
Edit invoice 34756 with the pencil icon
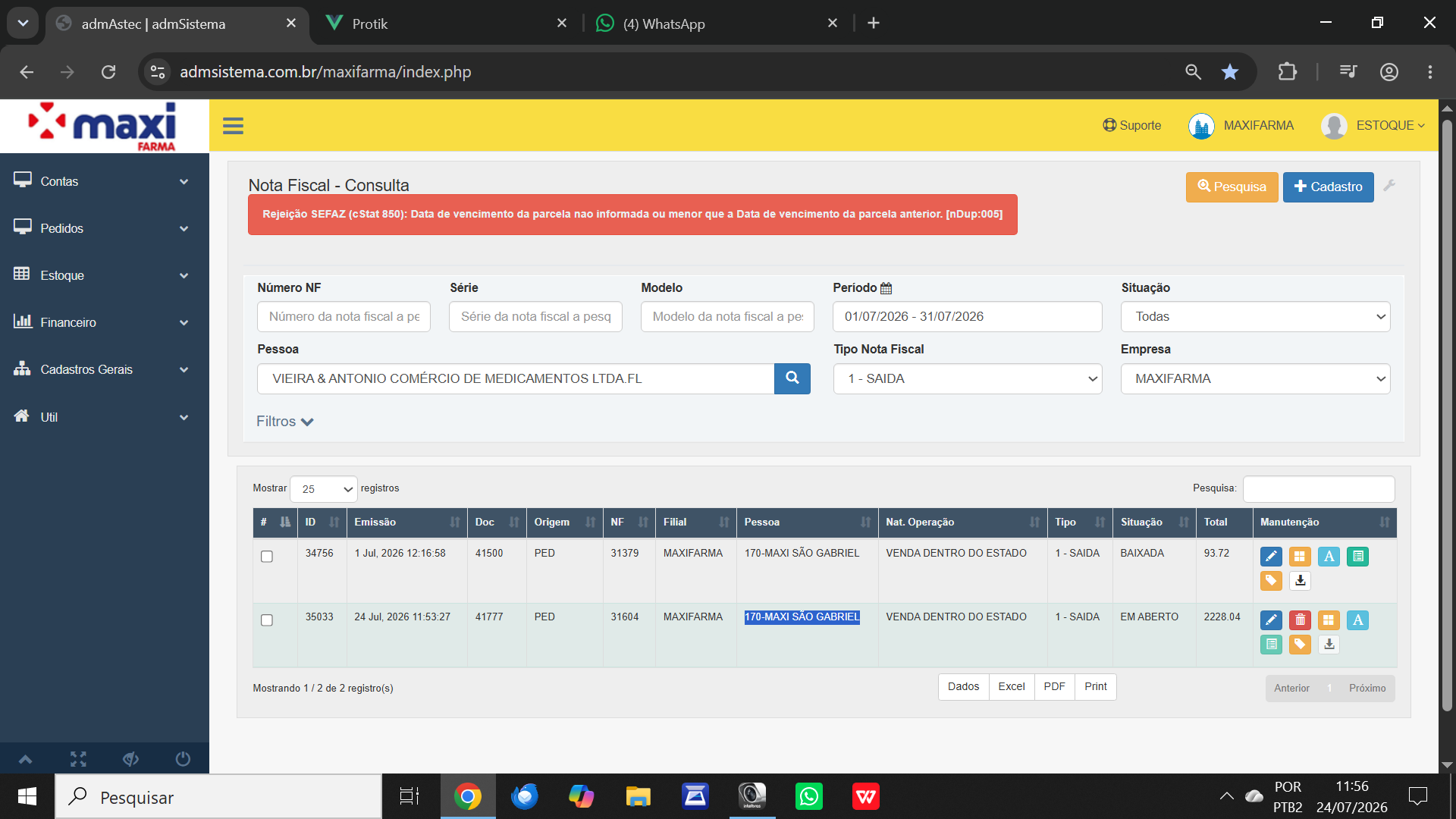[1271, 557]
